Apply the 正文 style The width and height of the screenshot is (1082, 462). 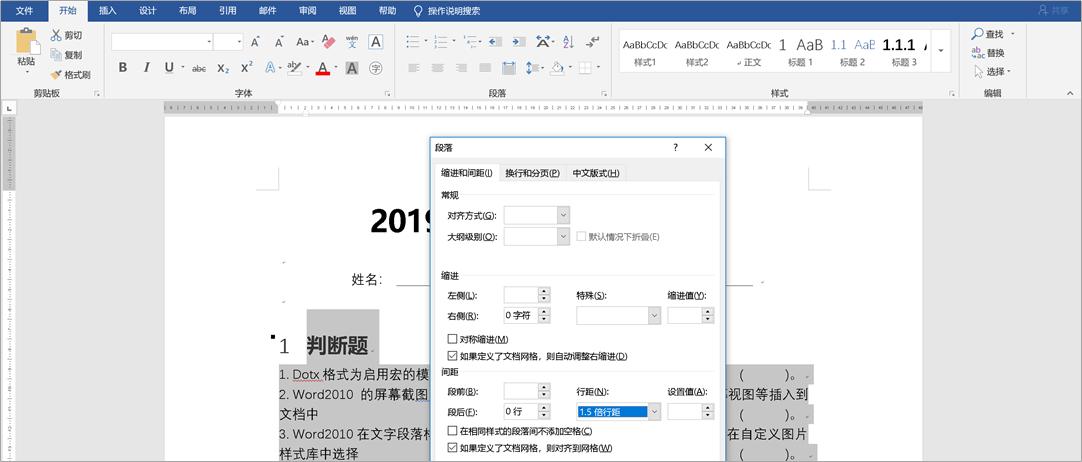tap(749, 50)
